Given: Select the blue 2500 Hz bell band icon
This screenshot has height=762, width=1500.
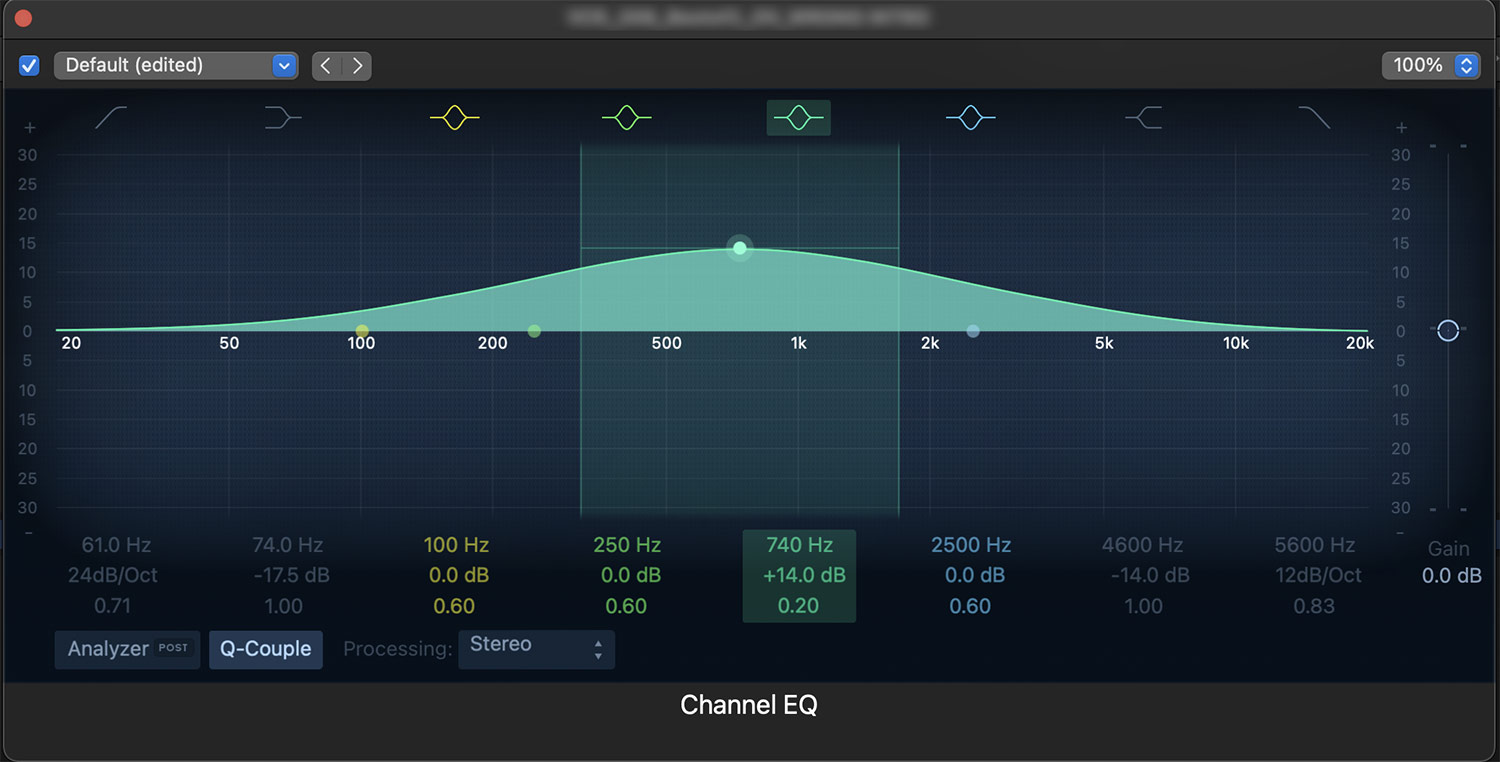Looking at the screenshot, I should tap(970, 117).
